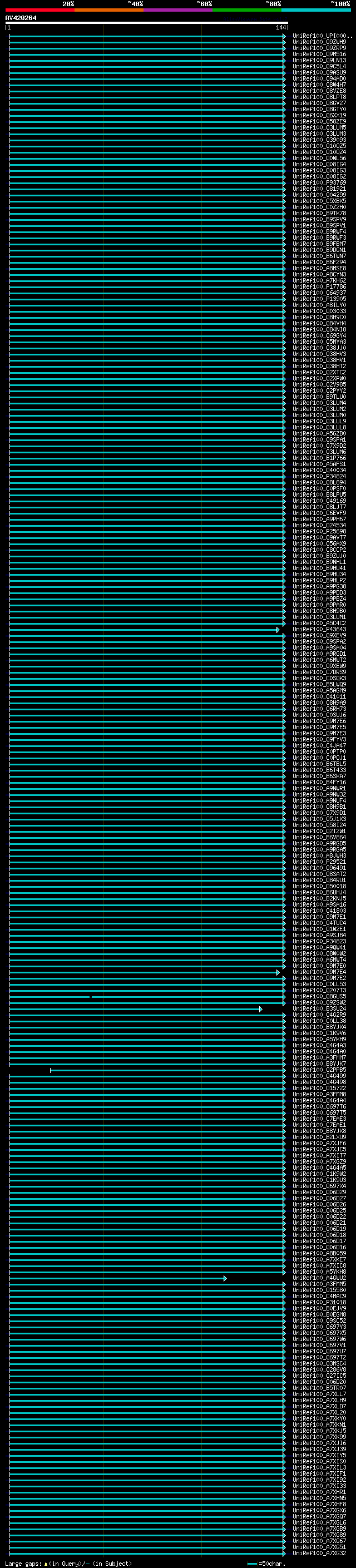Click label UniRef100_A7XIT7
This screenshot has height=1568, width=356.
(319, 1155)
